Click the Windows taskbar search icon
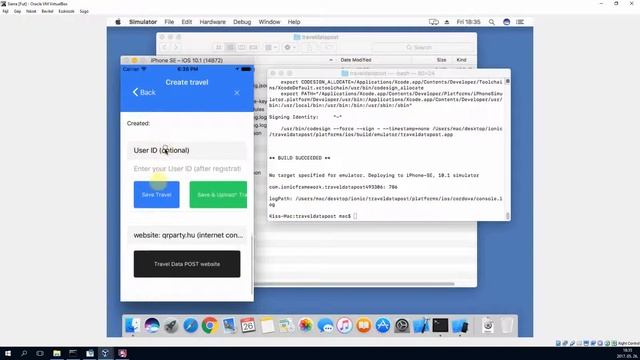The width and height of the screenshot is (640, 360). click(24, 353)
